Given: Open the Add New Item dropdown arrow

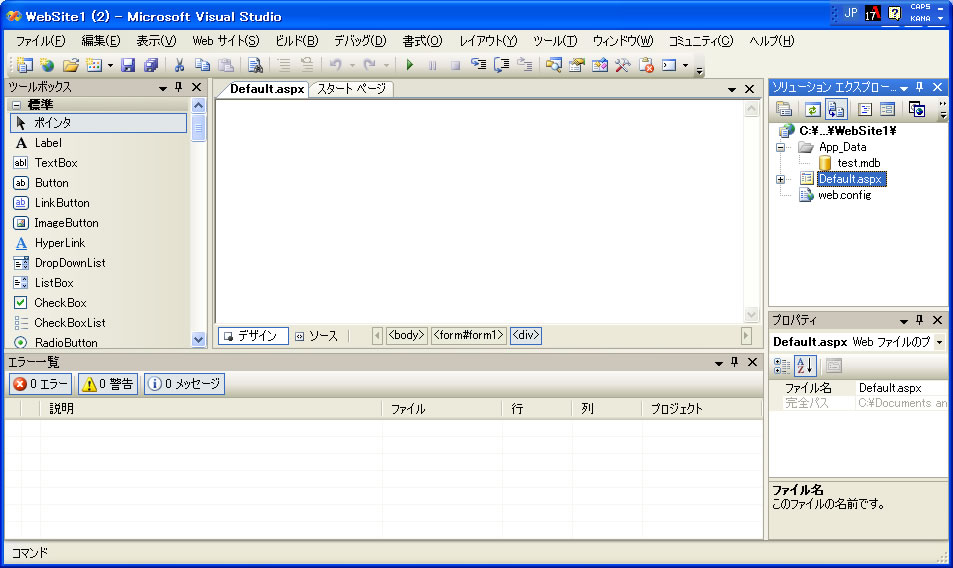Looking at the screenshot, I should [110, 65].
